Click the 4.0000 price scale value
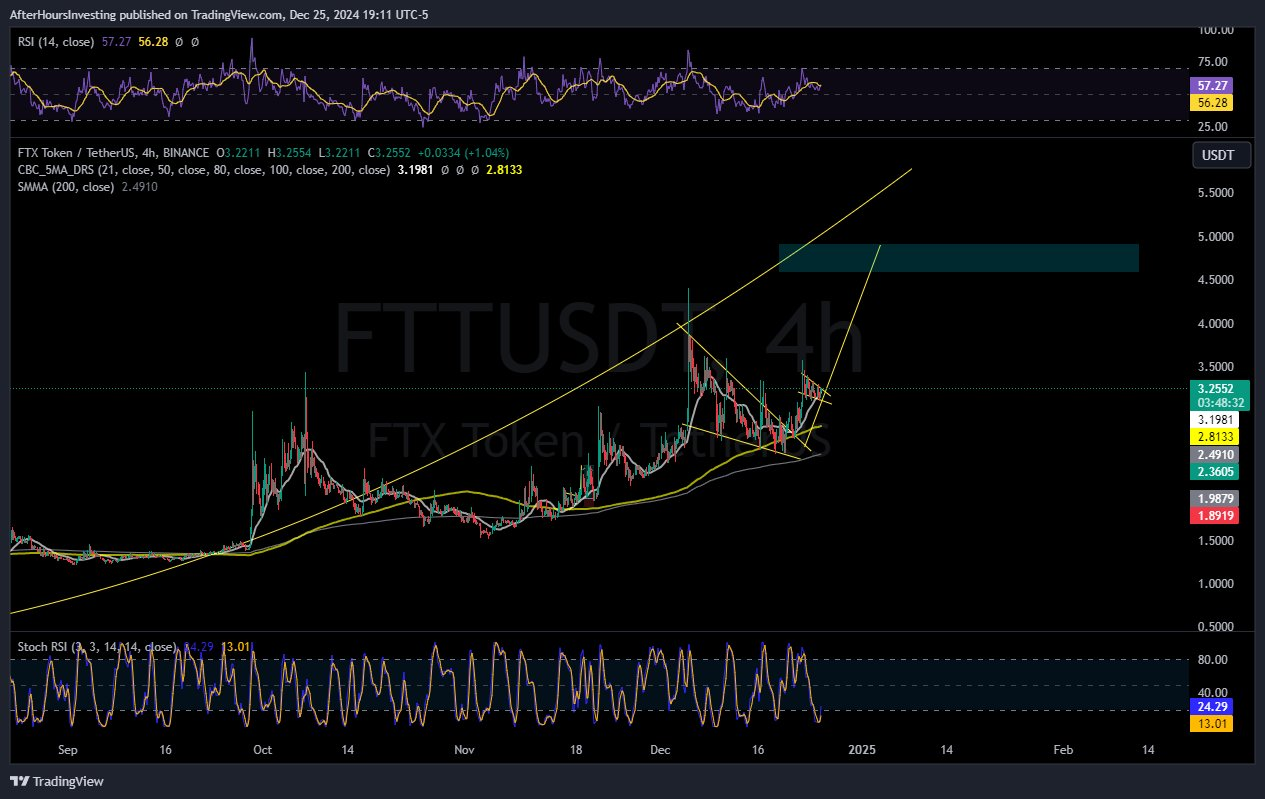This screenshot has width=1265, height=799. click(1214, 324)
